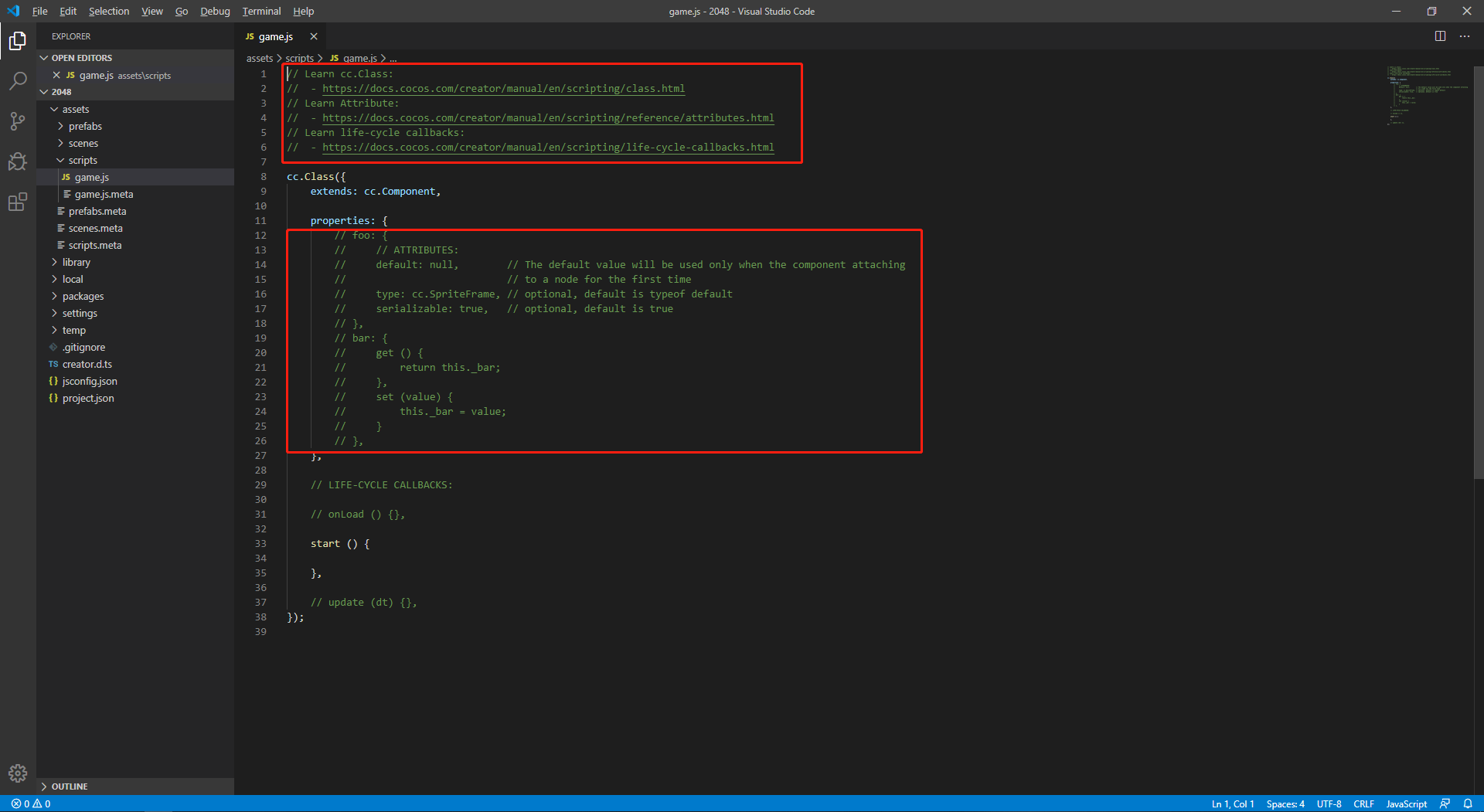Expand the prefabs folder
This screenshot has height=812, width=1484.
tap(86, 126)
